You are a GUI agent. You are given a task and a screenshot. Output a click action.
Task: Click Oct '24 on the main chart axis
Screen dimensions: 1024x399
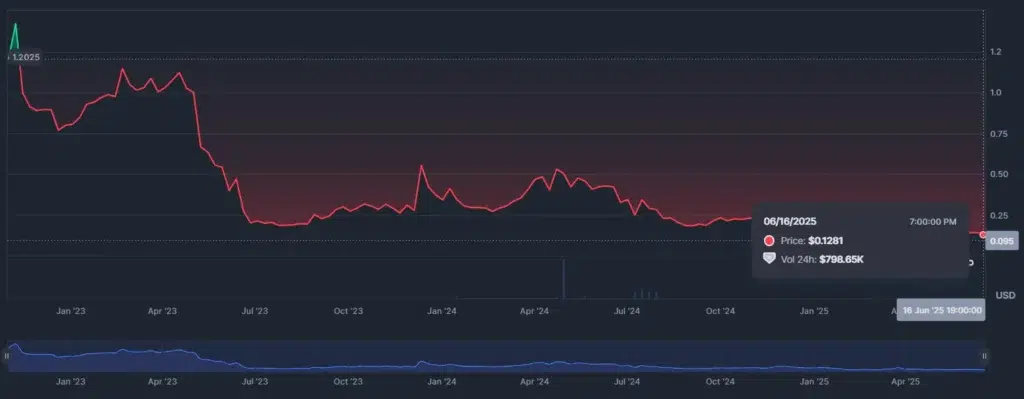click(x=721, y=311)
